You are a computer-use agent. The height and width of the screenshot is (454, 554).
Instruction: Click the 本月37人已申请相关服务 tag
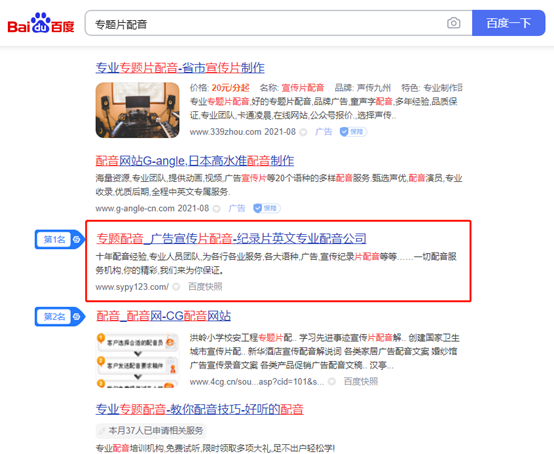(x=151, y=431)
